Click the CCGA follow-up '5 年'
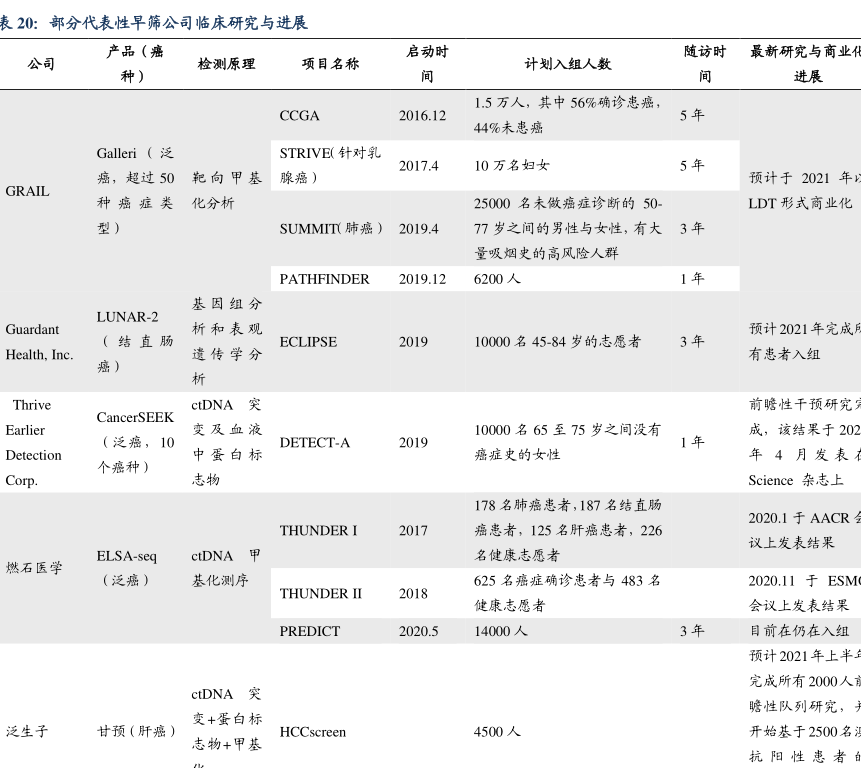Screen dimensions: 861x768 [x=692, y=116]
